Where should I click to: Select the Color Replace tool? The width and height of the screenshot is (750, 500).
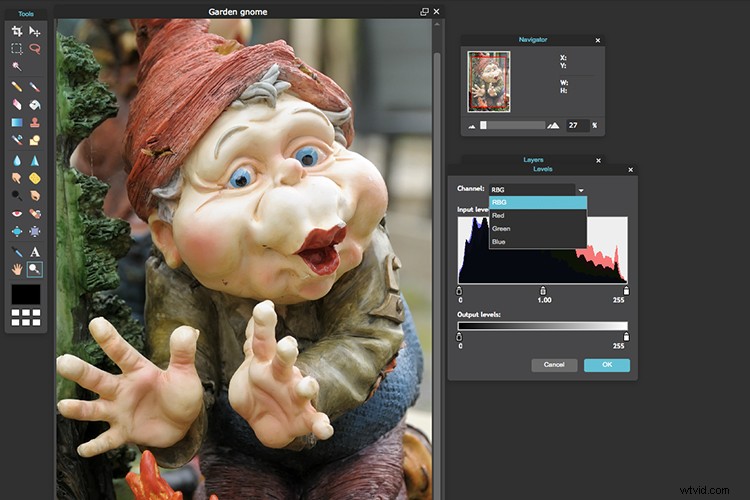(x=17, y=140)
